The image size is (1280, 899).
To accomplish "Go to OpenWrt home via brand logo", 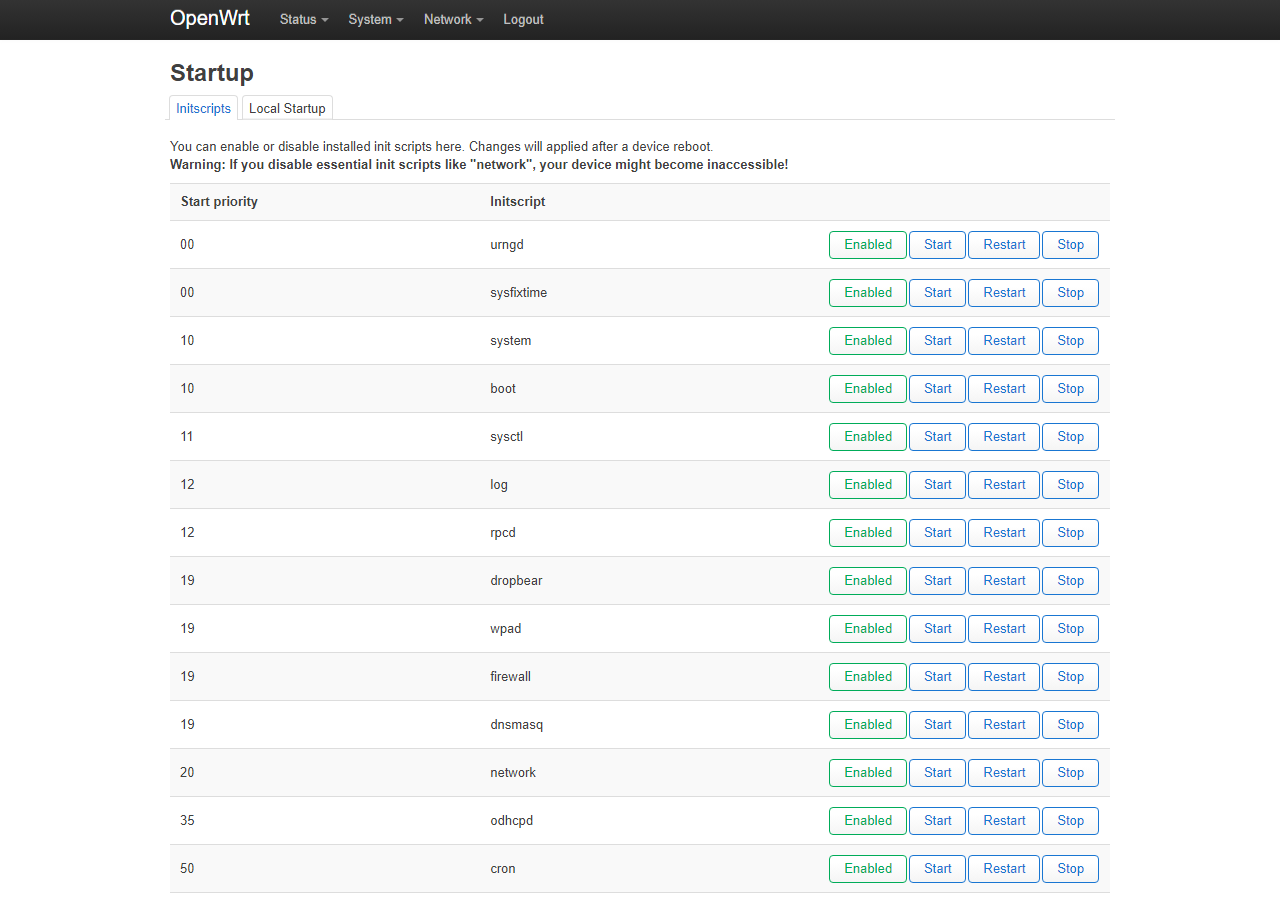I will pyautogui.click(x=210, y=19).
